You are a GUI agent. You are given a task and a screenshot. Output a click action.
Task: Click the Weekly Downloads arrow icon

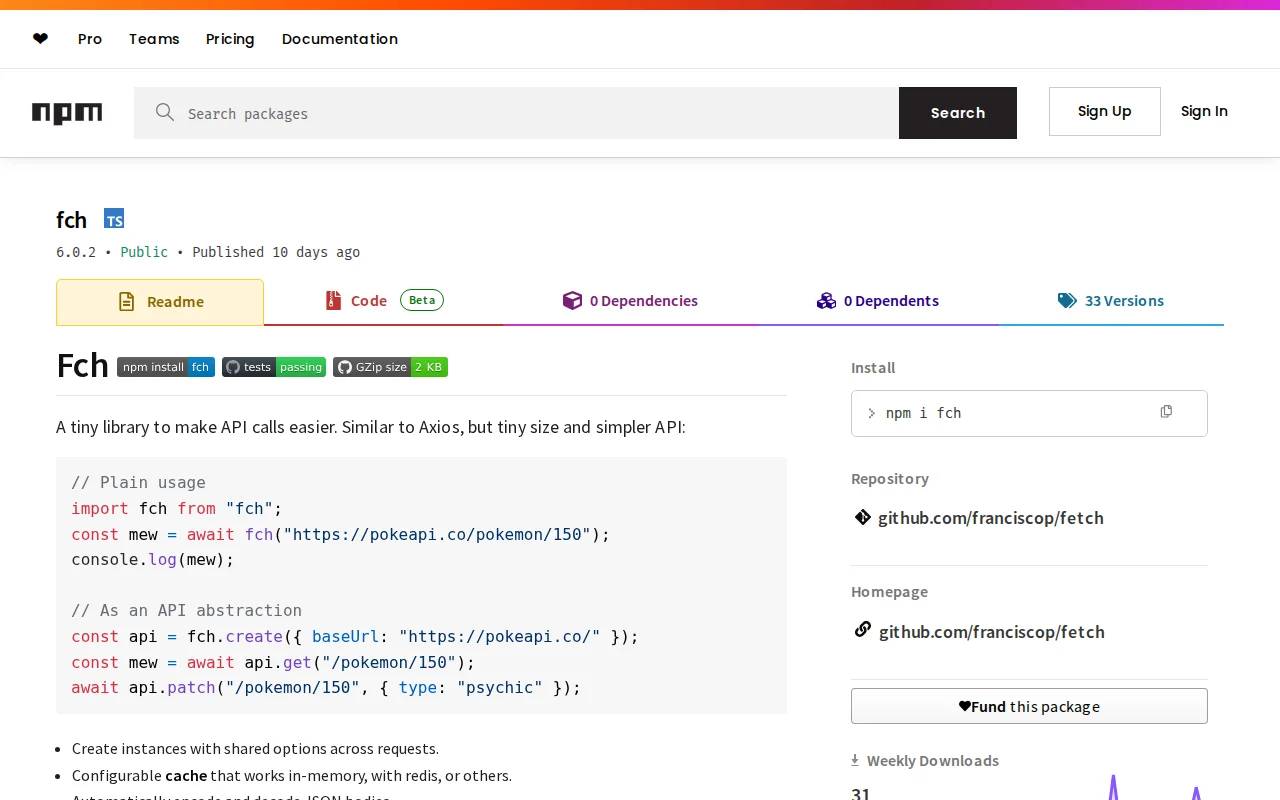click(855, 760)
